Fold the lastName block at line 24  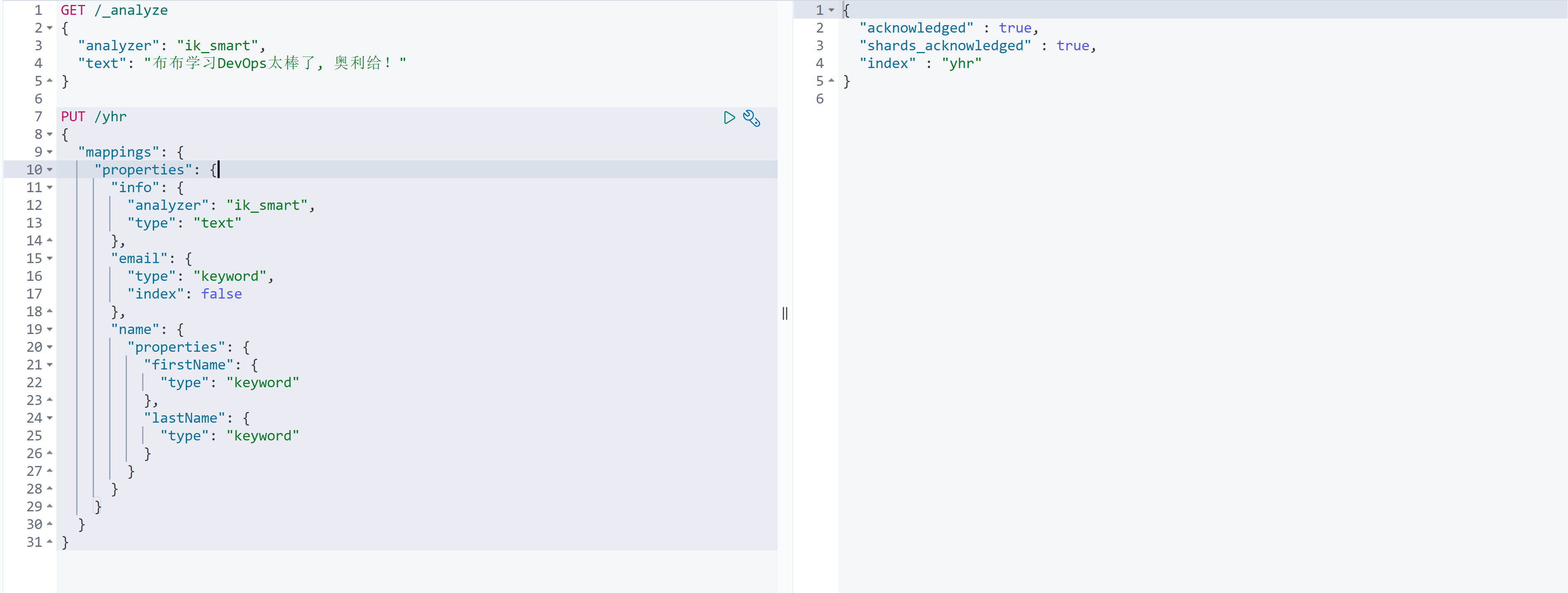point(50,418)
